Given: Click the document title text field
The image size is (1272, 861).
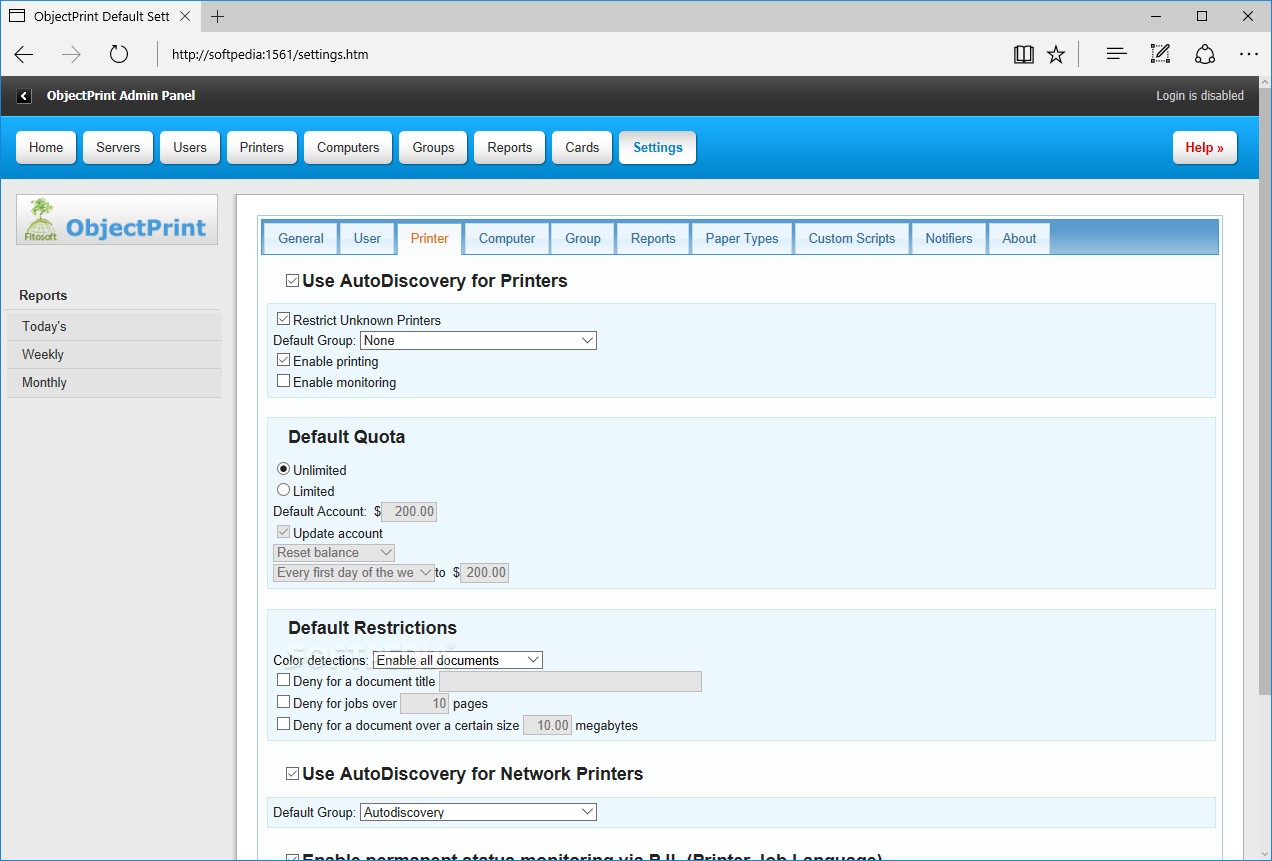Looking at the screenshot, I should (570, 681).
